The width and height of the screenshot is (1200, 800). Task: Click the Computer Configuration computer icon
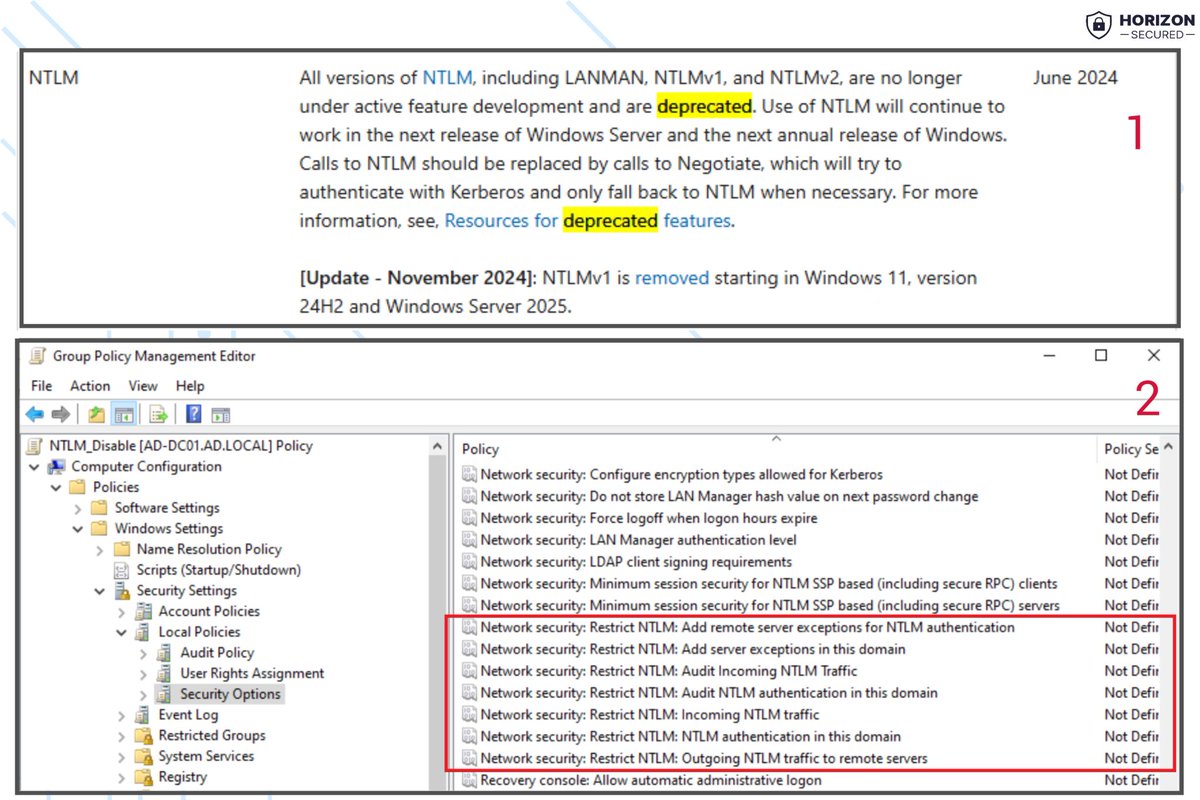(x=57, y=467)
